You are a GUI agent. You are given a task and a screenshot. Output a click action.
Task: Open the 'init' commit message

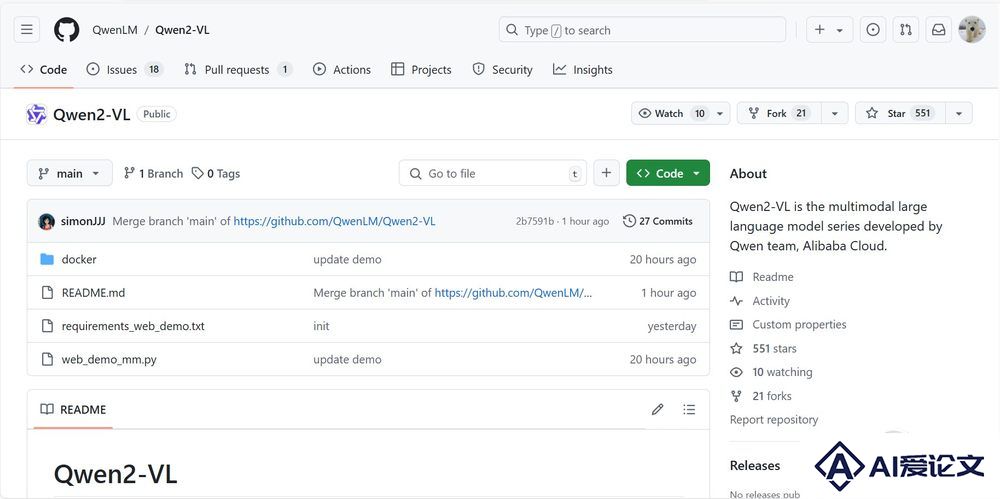click(321, 326)
